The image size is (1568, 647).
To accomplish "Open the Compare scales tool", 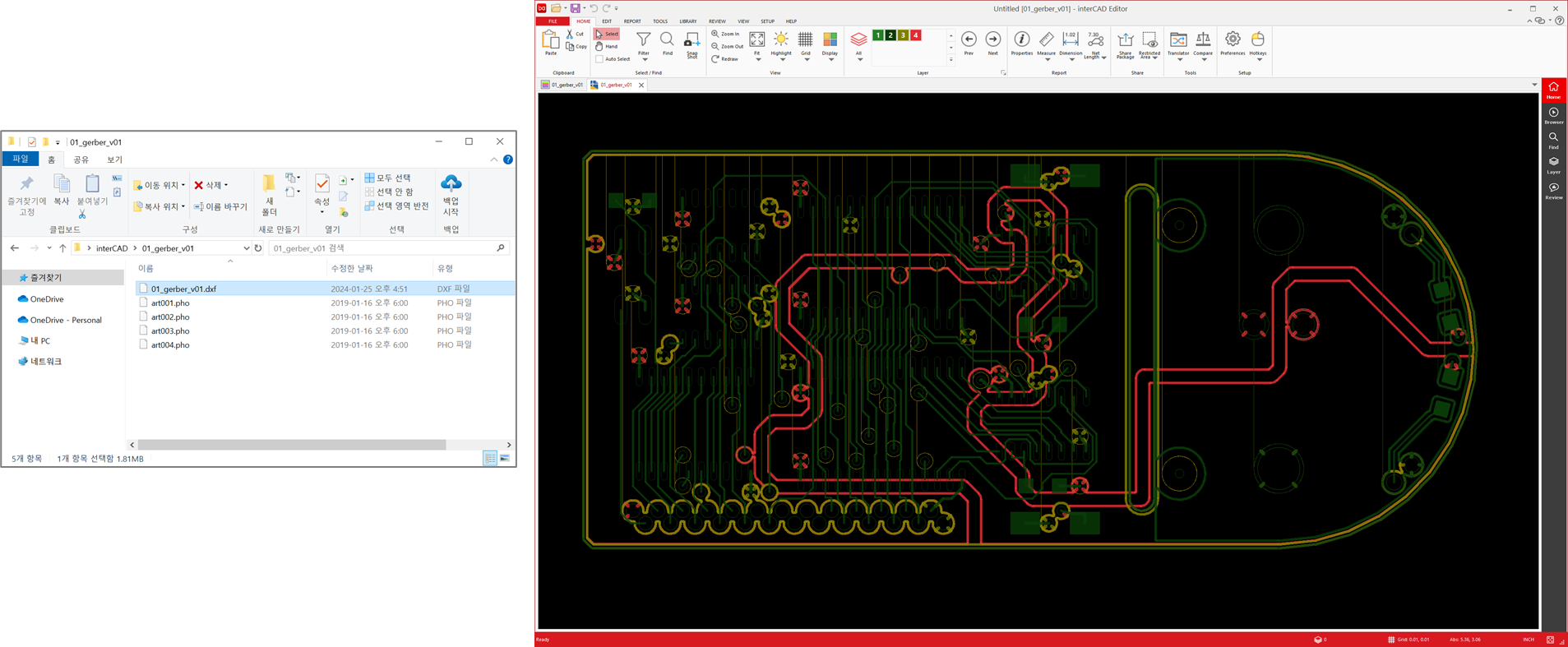I will point(1203,44).
